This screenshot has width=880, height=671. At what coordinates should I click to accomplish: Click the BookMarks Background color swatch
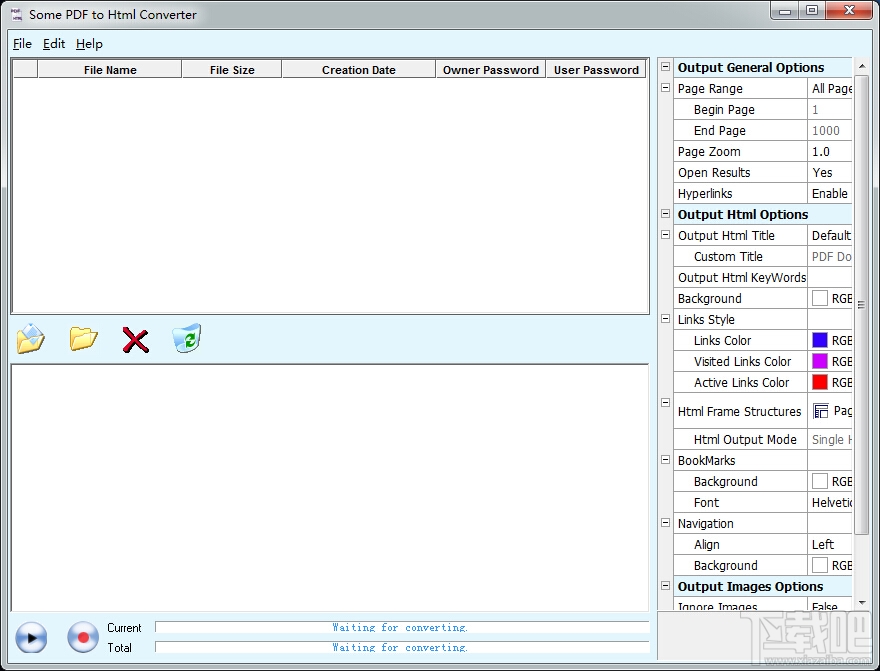[820, 481]
